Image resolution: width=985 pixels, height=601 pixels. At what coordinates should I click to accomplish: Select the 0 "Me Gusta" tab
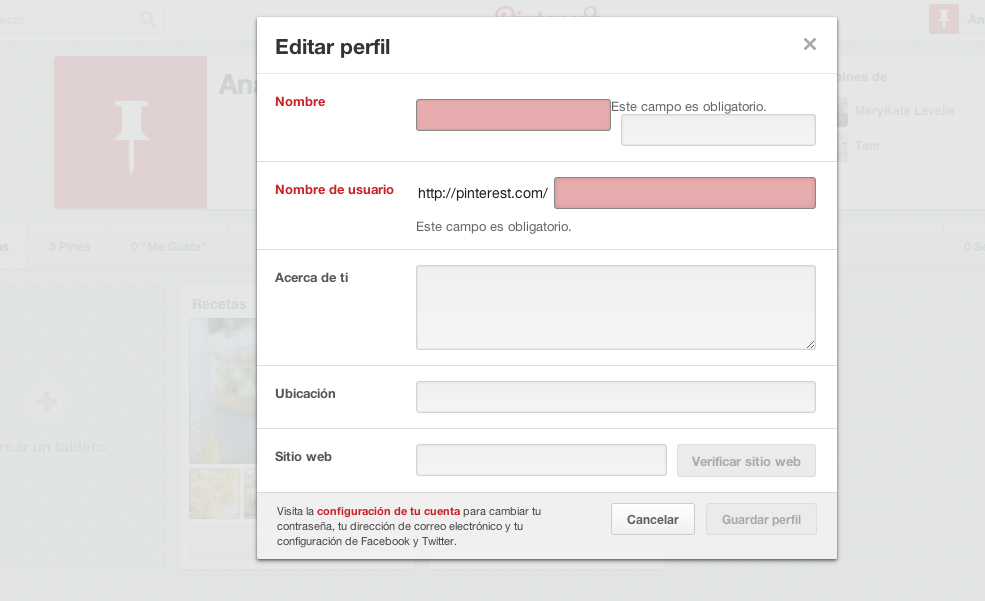pyautogui.click(x=168, y=246)
